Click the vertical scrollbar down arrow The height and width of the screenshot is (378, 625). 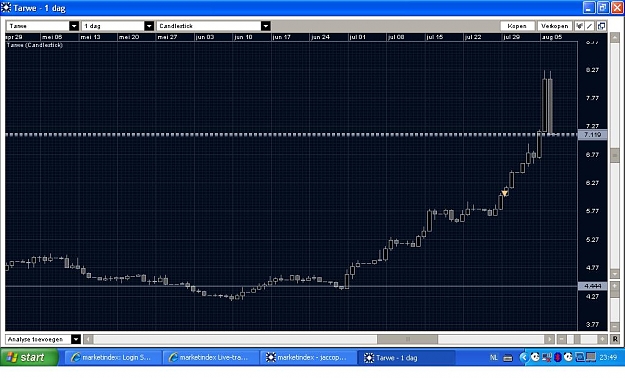pyautogui.click(x=615, y=274)
